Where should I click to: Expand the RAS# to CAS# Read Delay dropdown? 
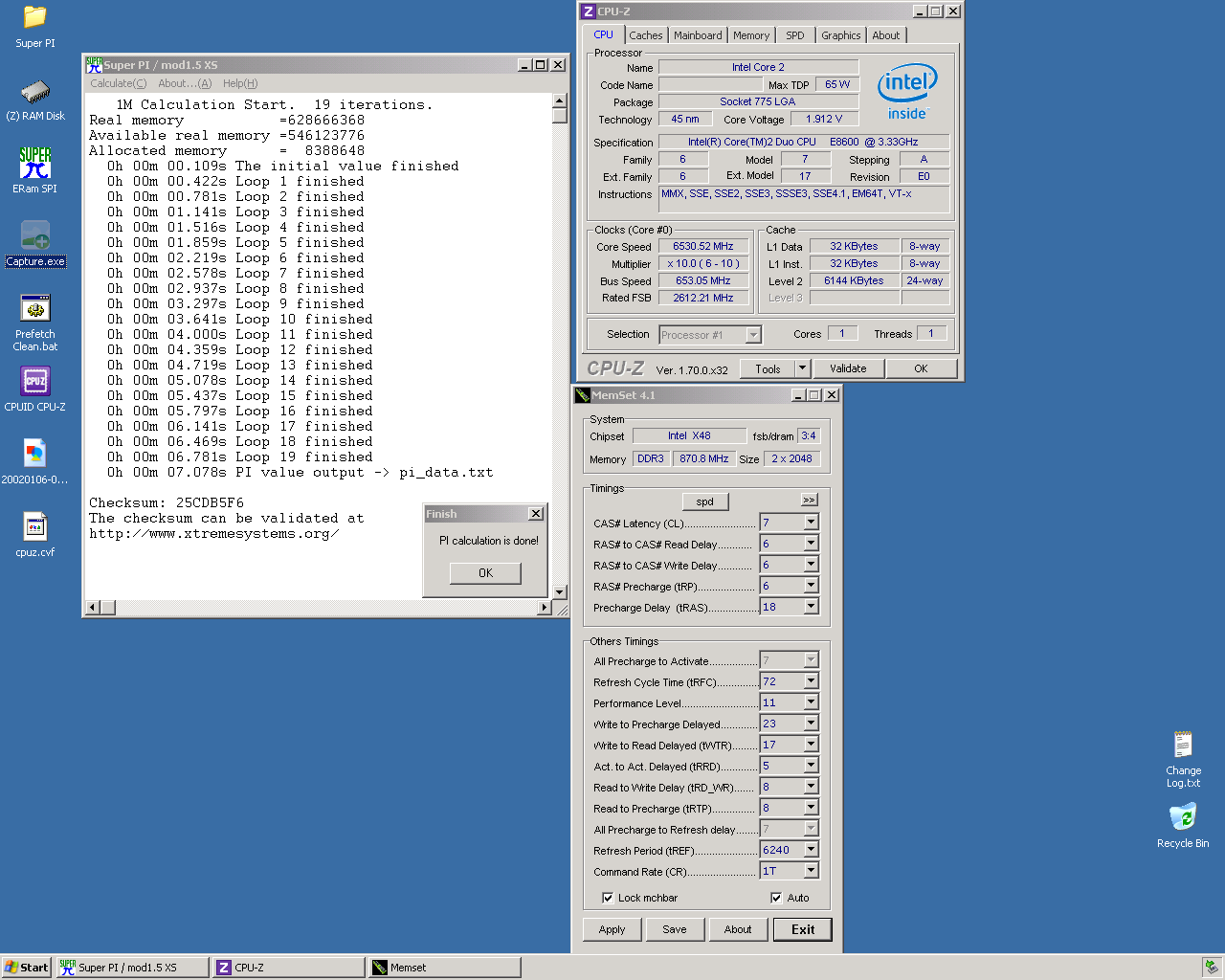[811, 544]
